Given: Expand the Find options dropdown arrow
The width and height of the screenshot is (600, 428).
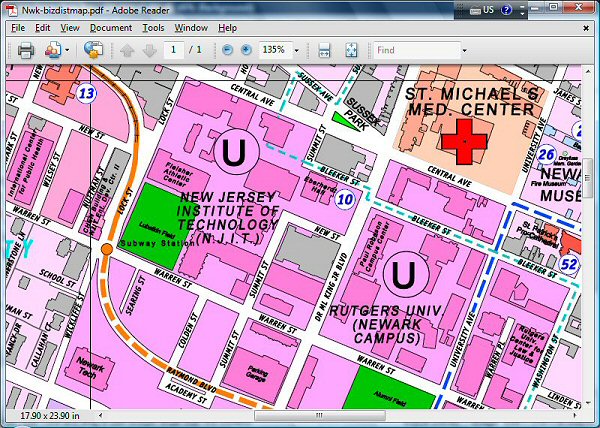Looking at the screenshot, I should click(x=465, y=50).
